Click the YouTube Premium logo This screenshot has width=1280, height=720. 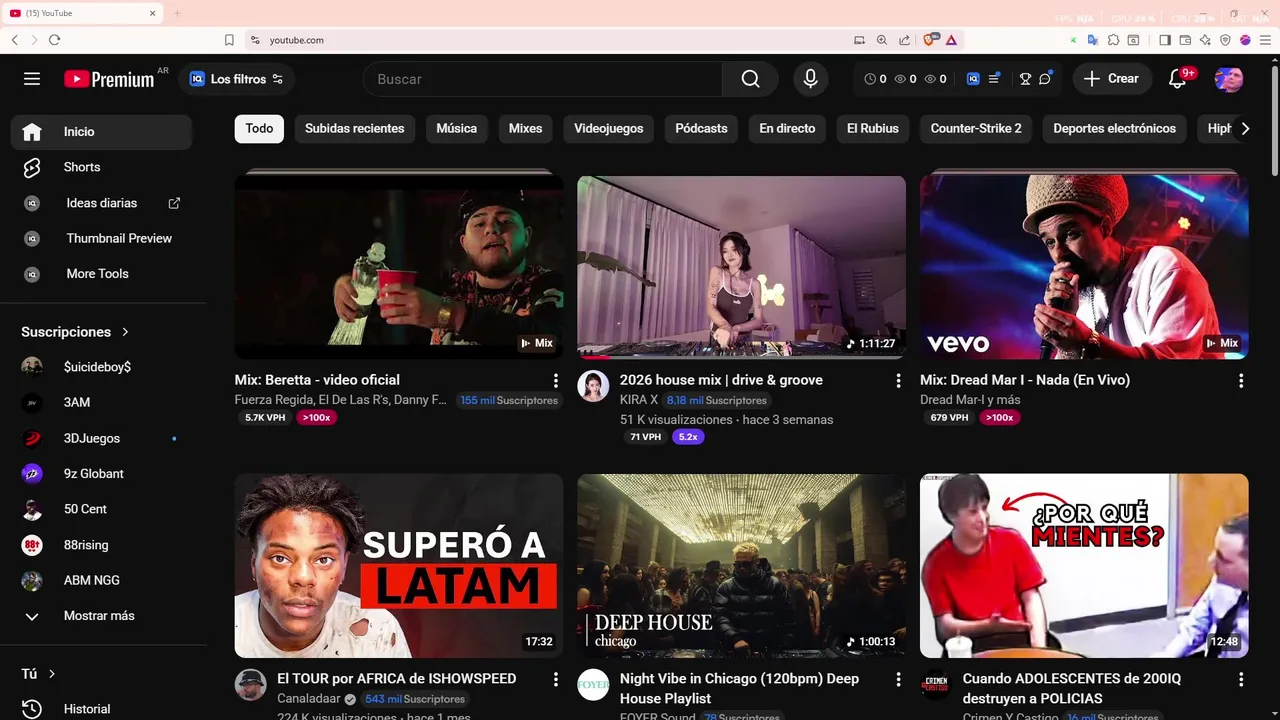[x=110, y=79]
